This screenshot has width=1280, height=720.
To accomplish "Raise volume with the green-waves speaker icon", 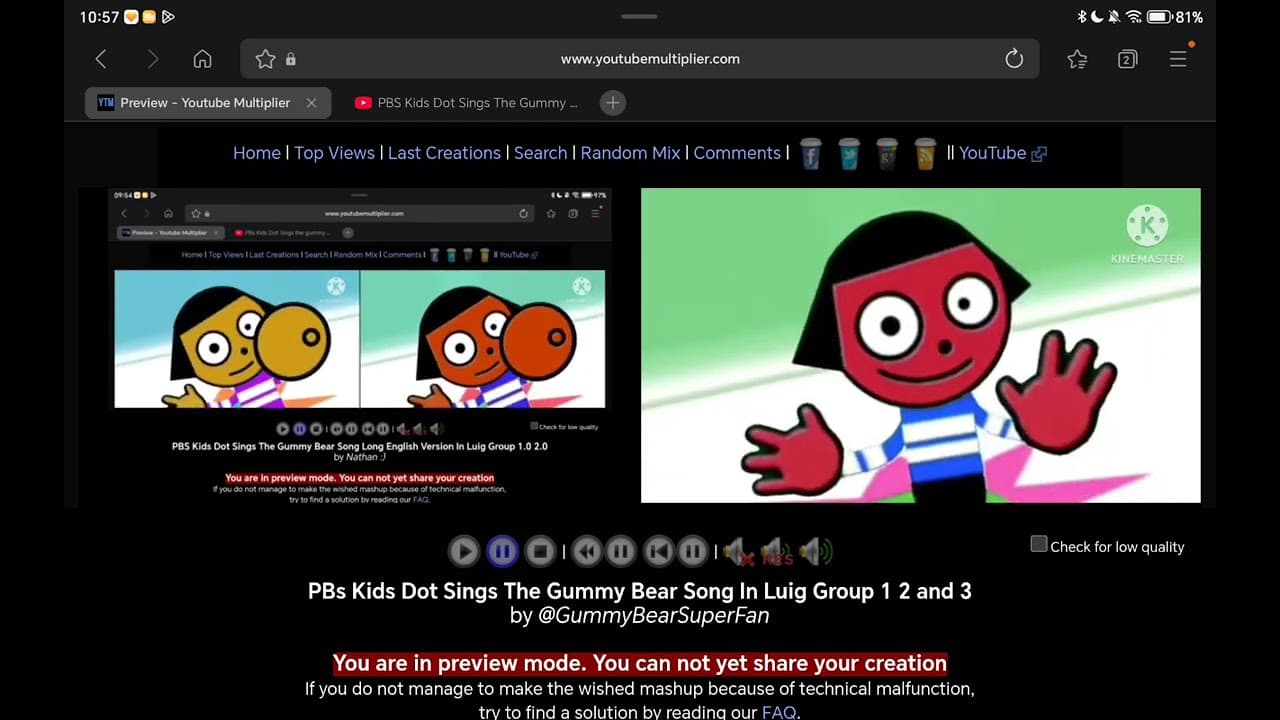I will pyautogui.click(x=816, y=551).
